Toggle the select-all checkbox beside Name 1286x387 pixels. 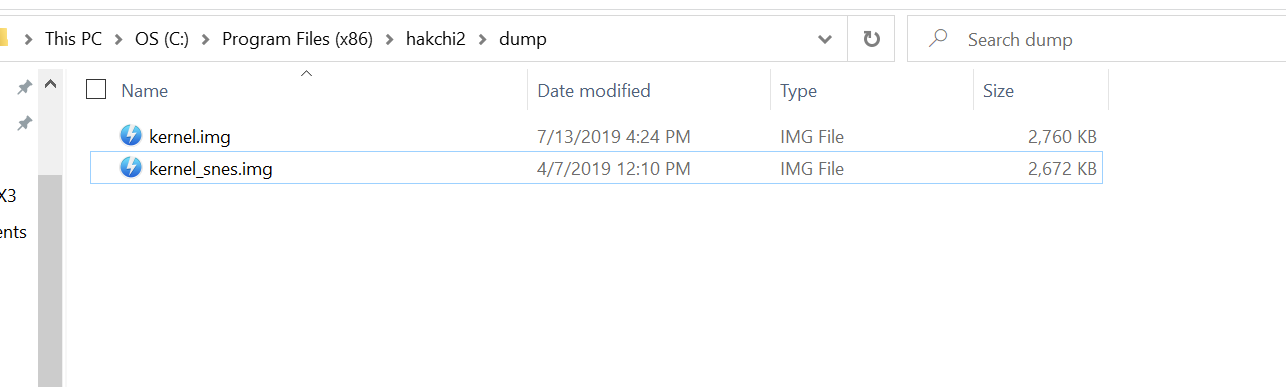click(x=96, y=90)
